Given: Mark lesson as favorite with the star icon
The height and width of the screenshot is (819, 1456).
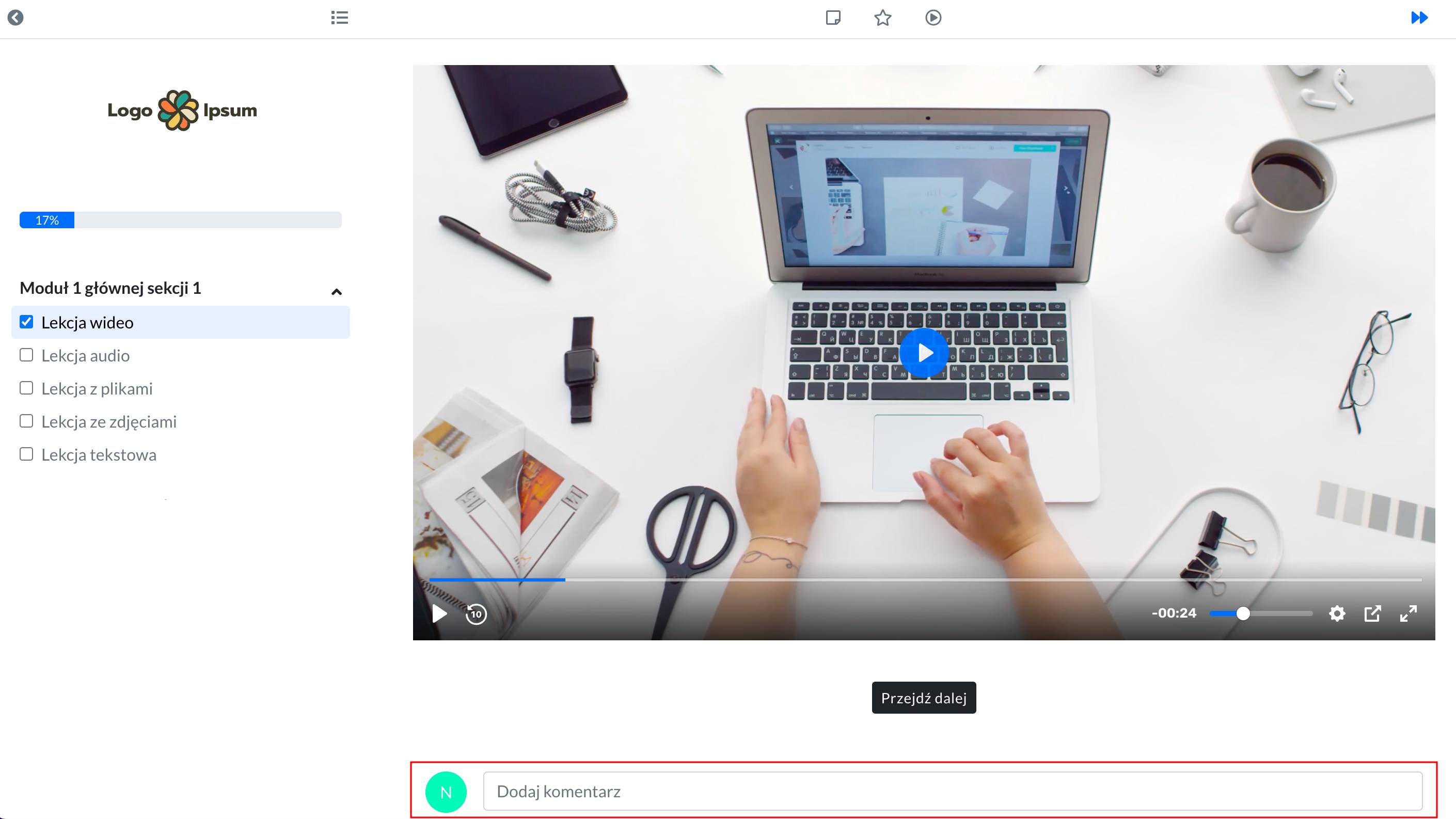Looking at the screenshot, I should (883, 18).
